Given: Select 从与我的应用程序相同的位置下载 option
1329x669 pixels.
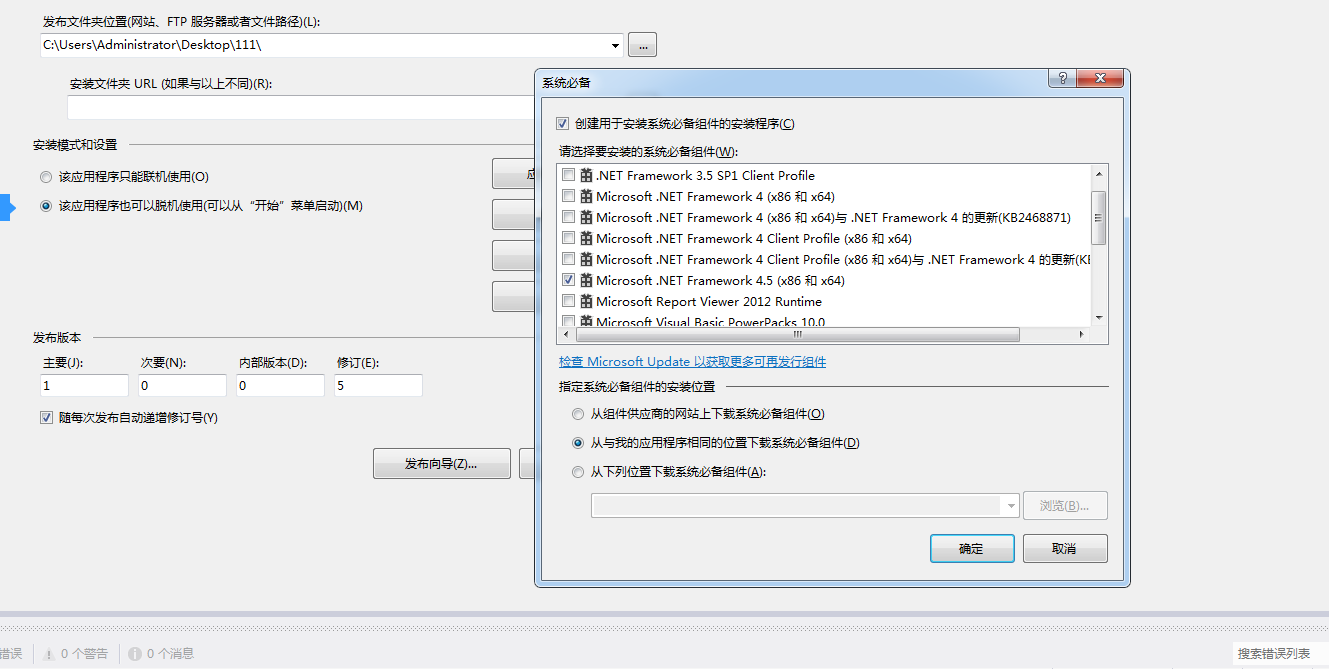Looking at the screenshot, I should pyautogui.click(x=578, y=443).
